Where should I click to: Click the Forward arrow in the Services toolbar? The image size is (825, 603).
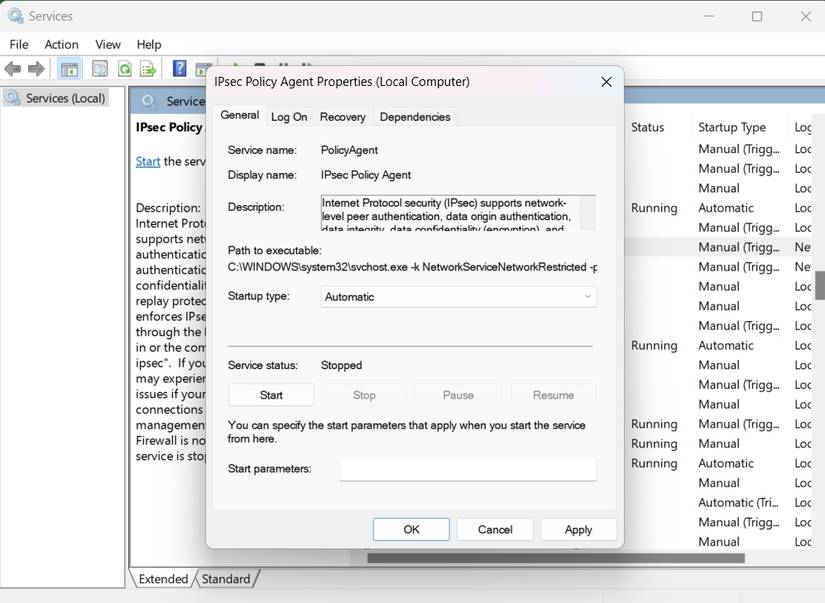(36, 68)
